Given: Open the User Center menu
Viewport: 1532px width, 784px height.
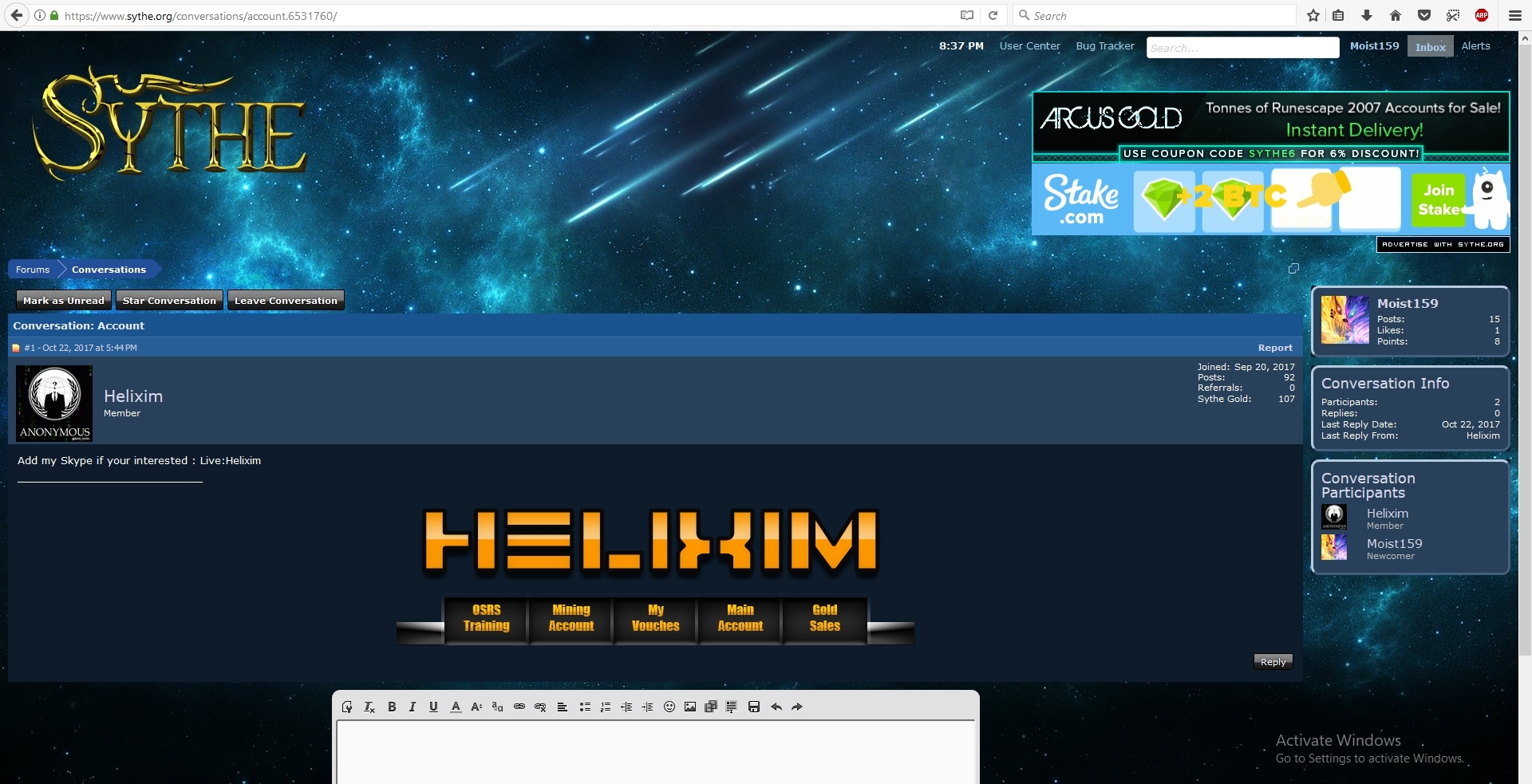Looking at the screenshot, I should click(x=1029, y=46).
